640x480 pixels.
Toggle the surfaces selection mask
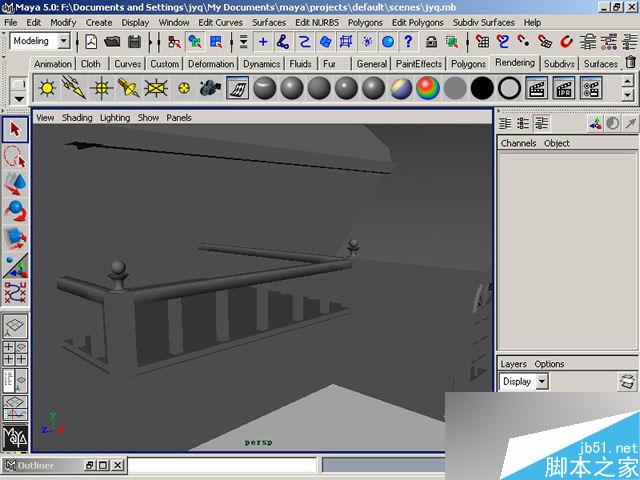coord(325,42)
